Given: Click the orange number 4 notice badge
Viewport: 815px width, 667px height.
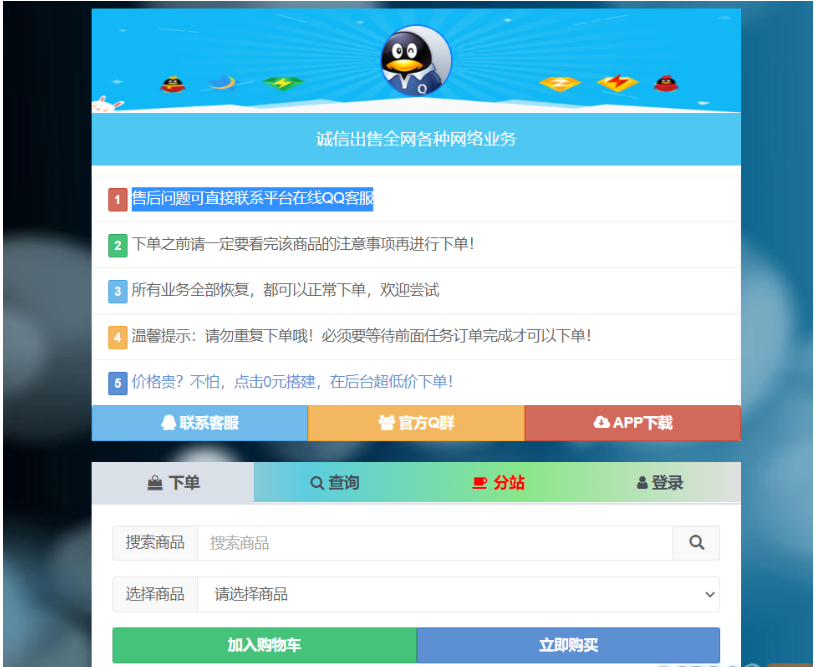Looking at the screenshot, I should tap(118, 337).
